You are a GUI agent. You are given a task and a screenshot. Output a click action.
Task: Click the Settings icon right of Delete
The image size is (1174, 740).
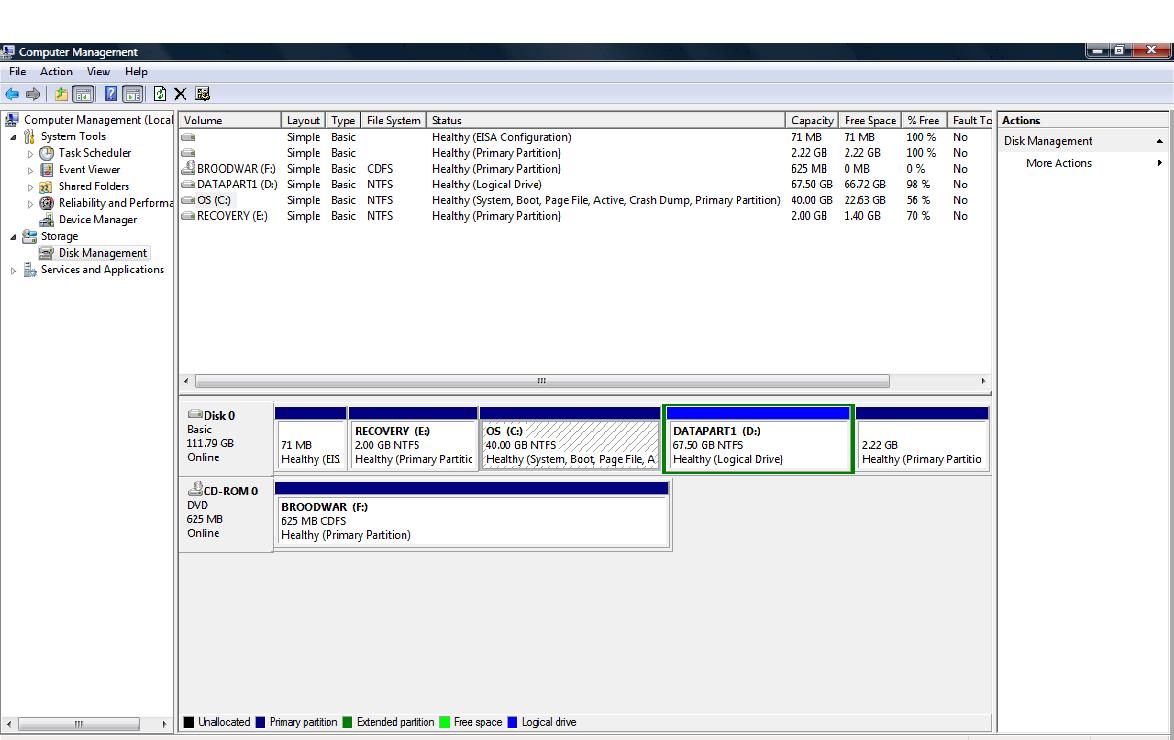click(202, 94)
